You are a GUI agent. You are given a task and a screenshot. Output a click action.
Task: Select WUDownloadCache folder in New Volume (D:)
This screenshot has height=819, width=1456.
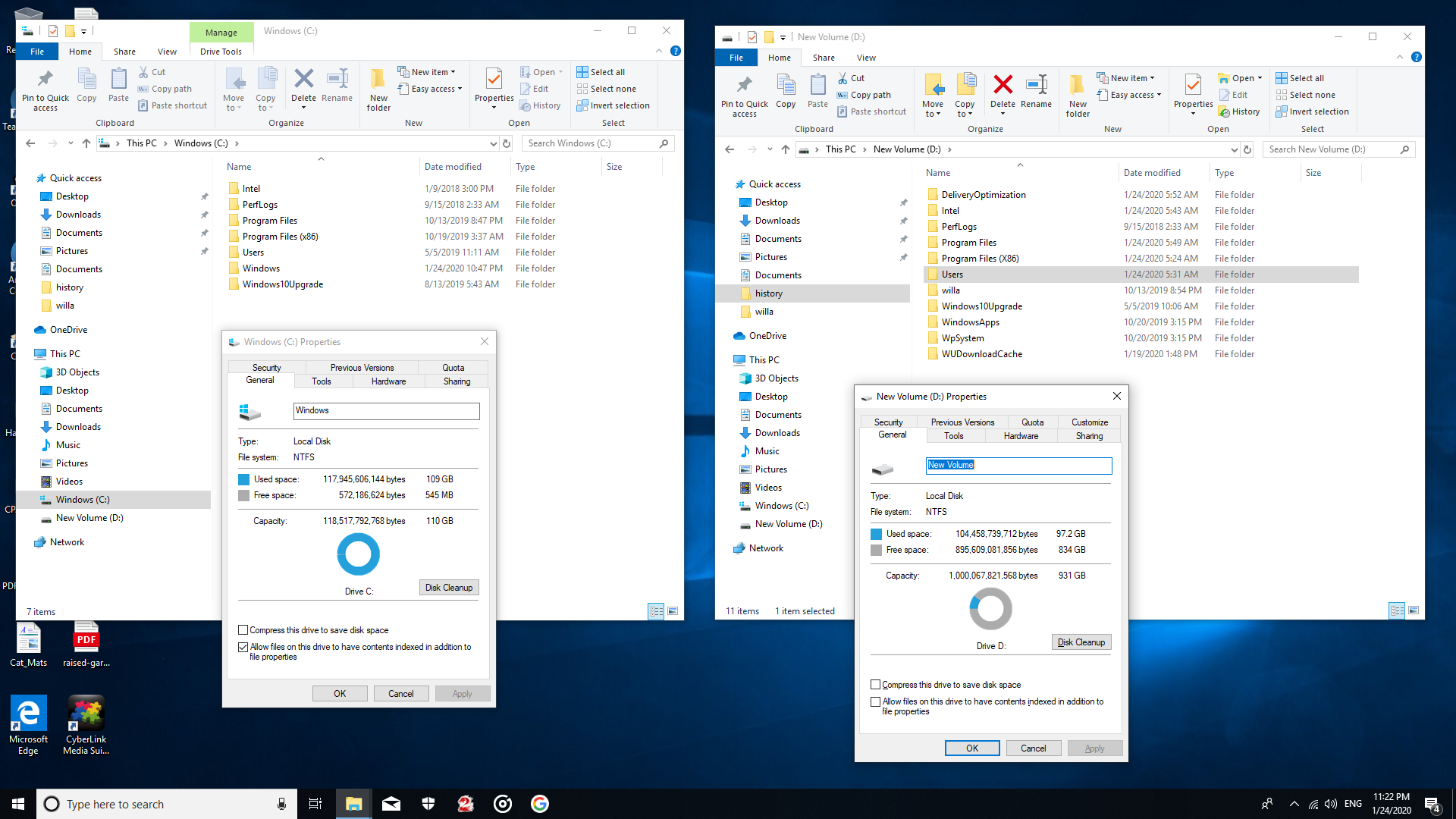point(981,354)
